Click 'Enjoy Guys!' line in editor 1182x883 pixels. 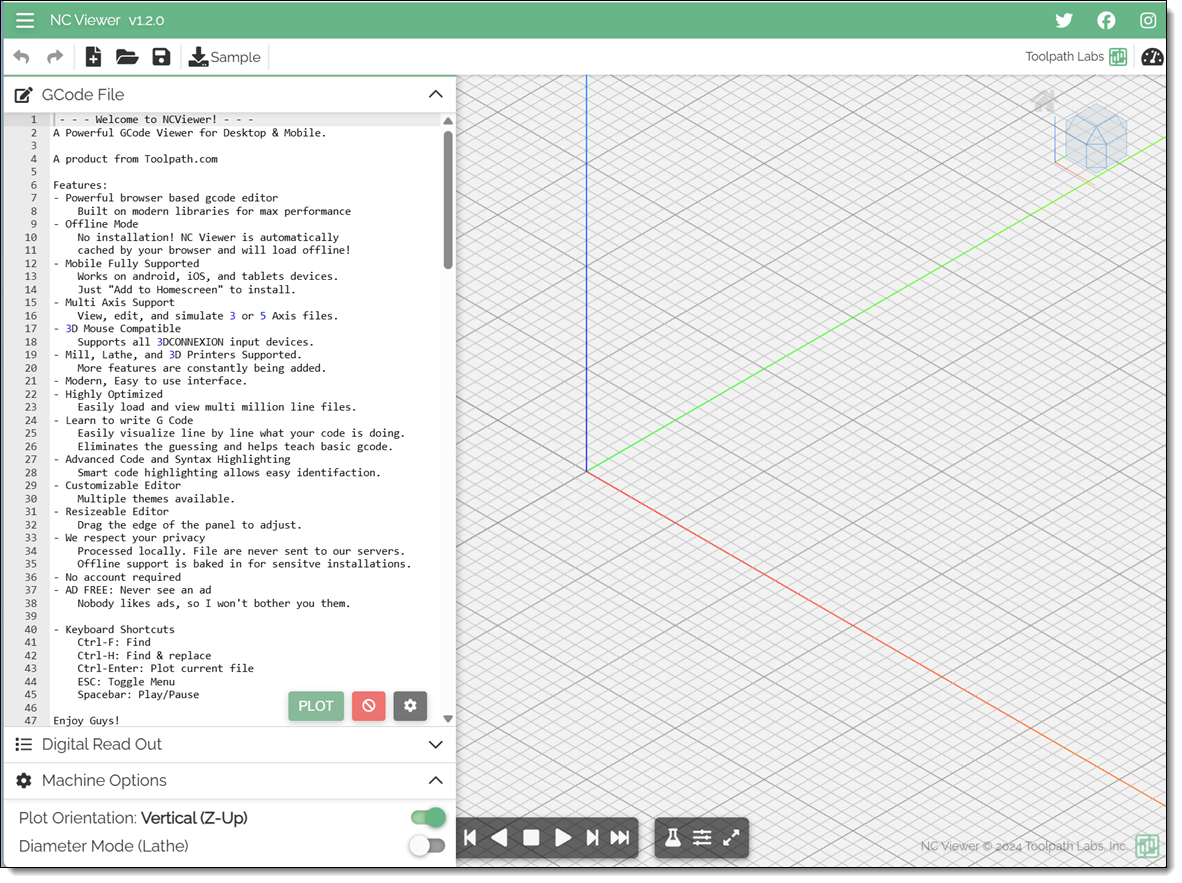click(x=86, y=721)
